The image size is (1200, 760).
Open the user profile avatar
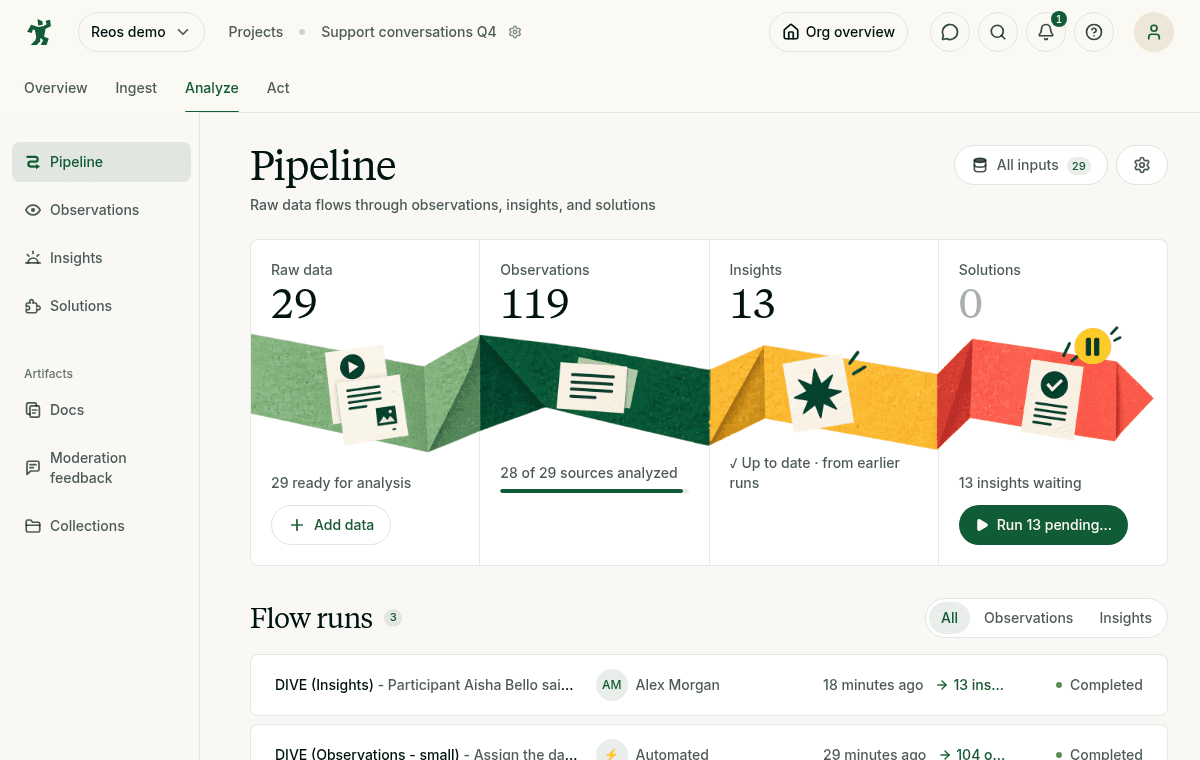(x=1154, y=32)
